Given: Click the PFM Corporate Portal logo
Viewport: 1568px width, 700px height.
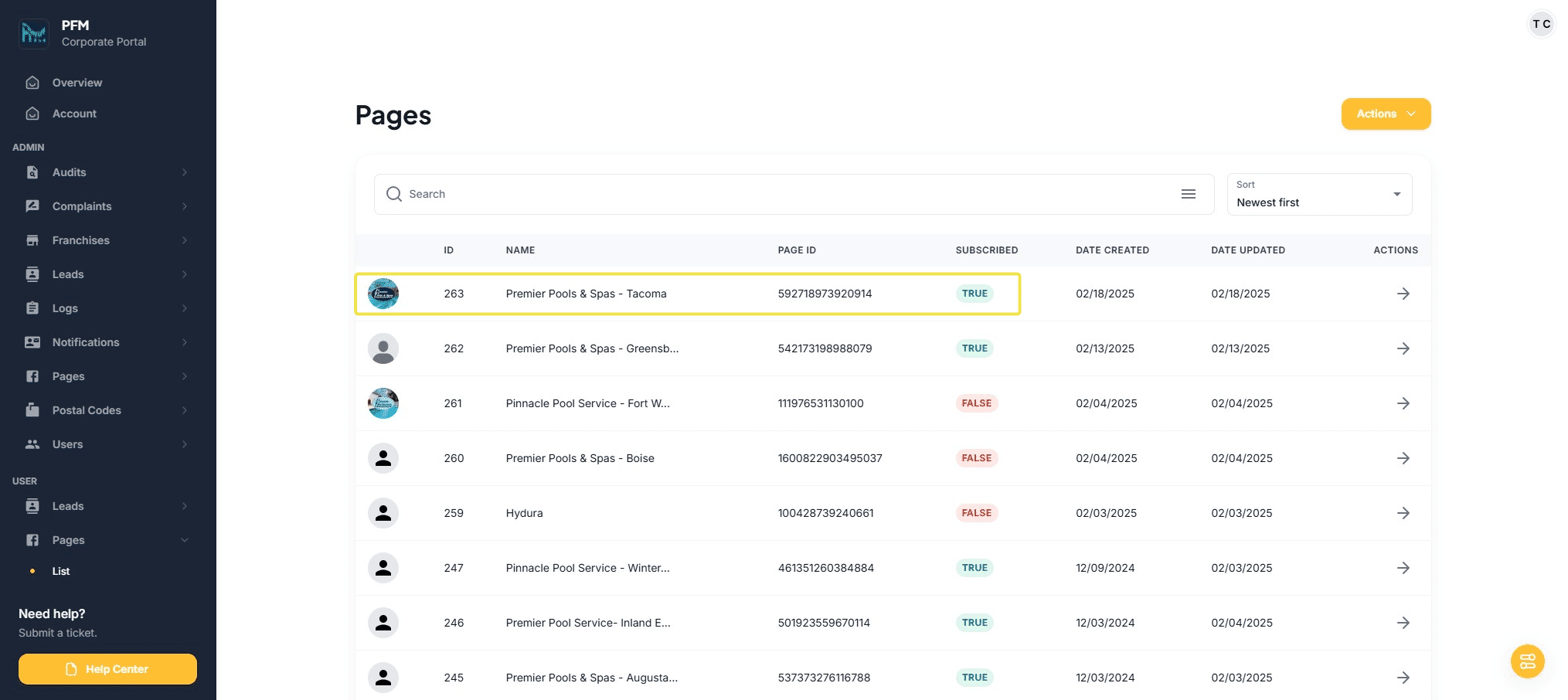Looking at the screenshot, I should click(34, 33).
